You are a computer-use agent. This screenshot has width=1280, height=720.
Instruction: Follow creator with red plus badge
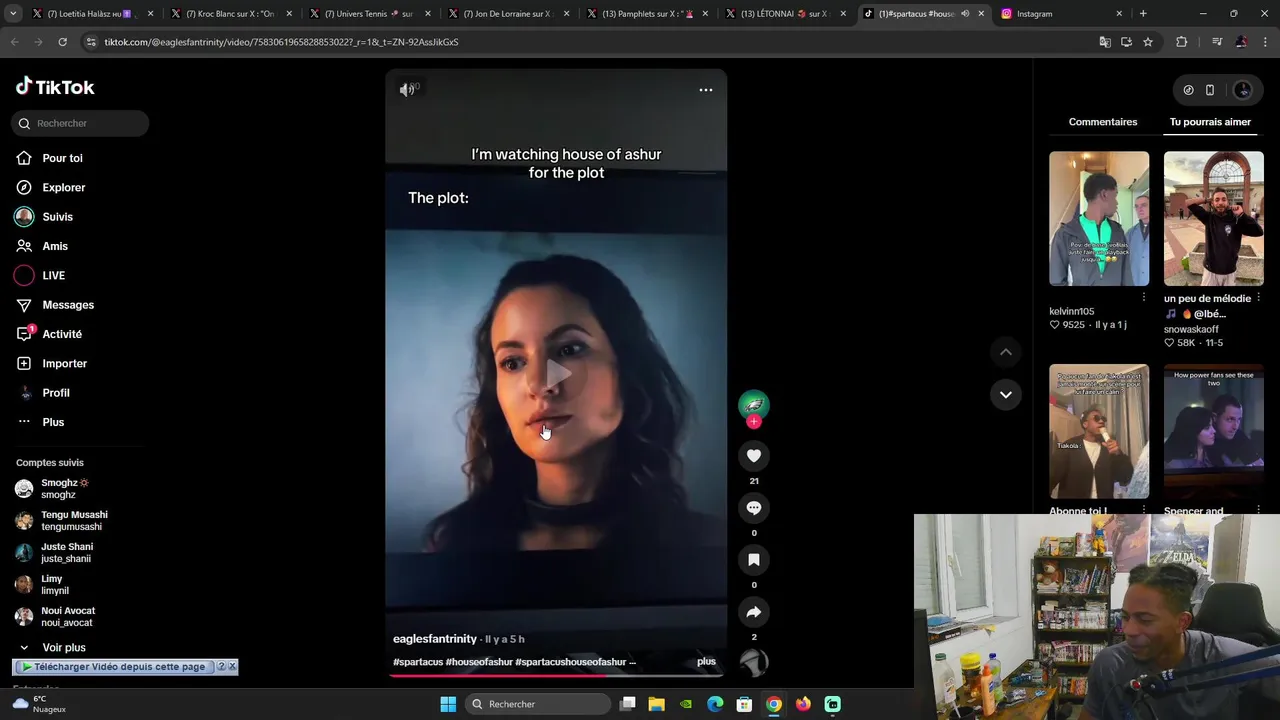[754, 422]
